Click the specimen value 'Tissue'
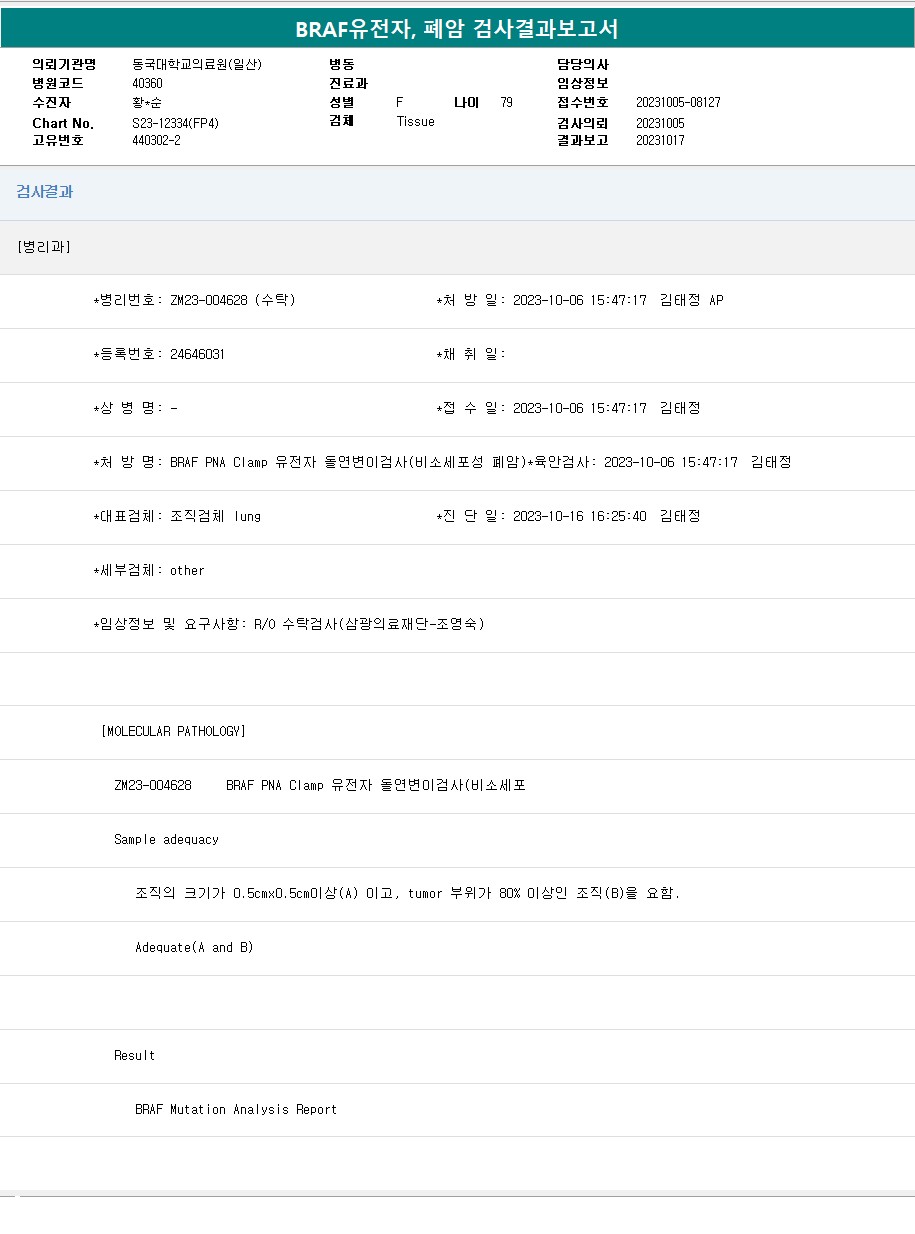Image resolution: width=915 pixels, height=1234 pixels. (416, 121)
